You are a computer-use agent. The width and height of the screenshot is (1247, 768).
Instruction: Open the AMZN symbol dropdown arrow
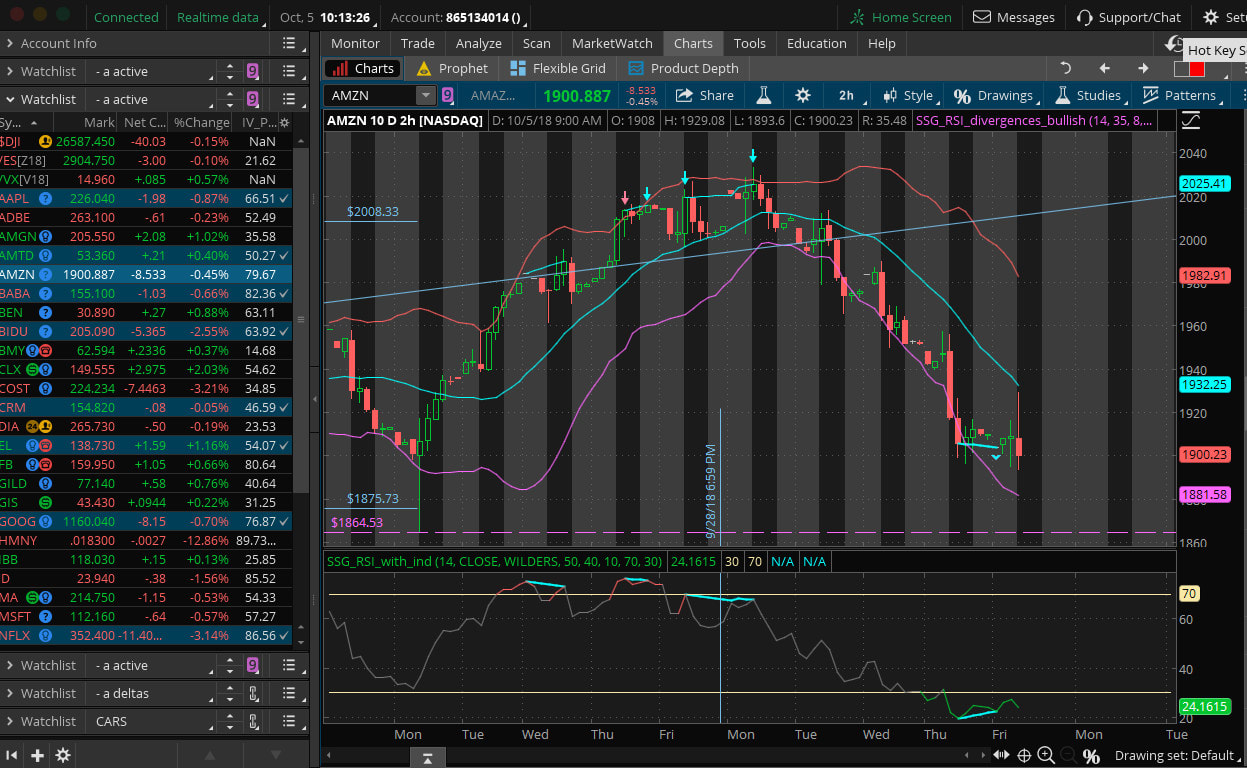pos(425,95)
